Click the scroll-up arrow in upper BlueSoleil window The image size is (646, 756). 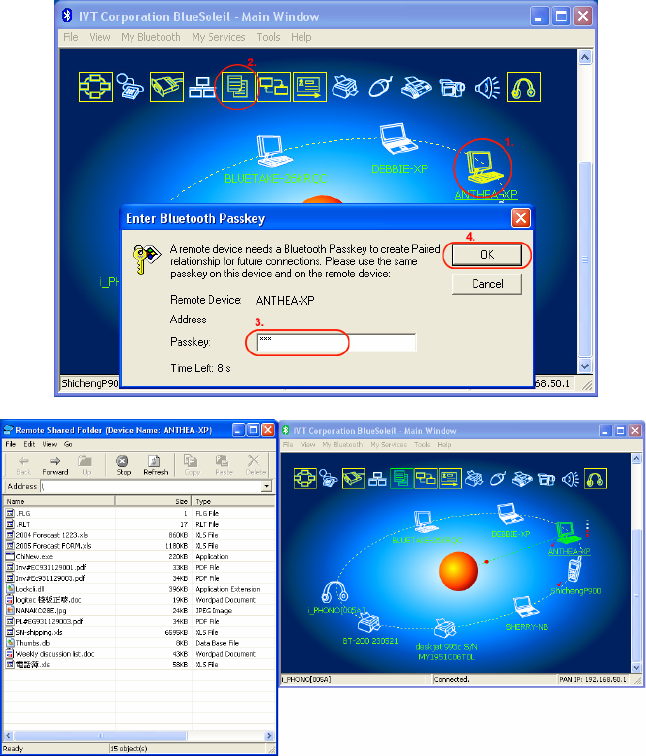585,57
